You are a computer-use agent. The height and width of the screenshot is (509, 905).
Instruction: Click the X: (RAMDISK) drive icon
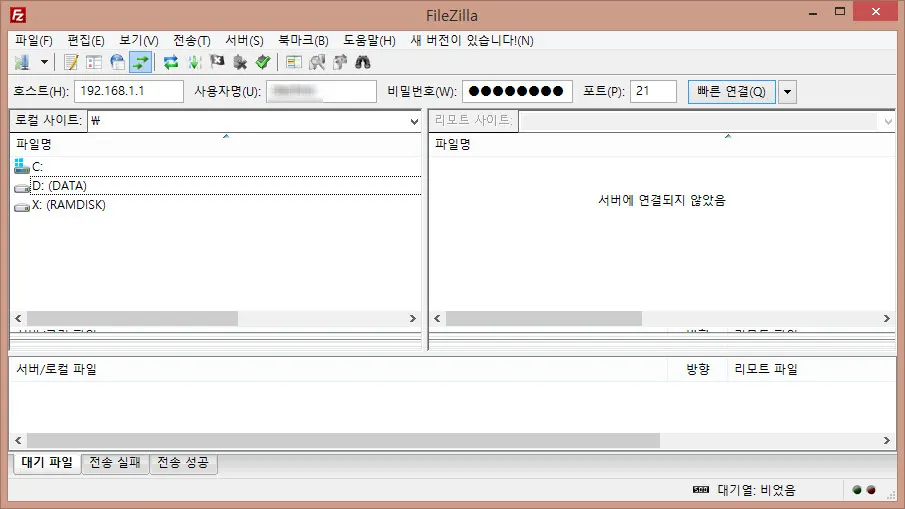click(x=22, y=206)
